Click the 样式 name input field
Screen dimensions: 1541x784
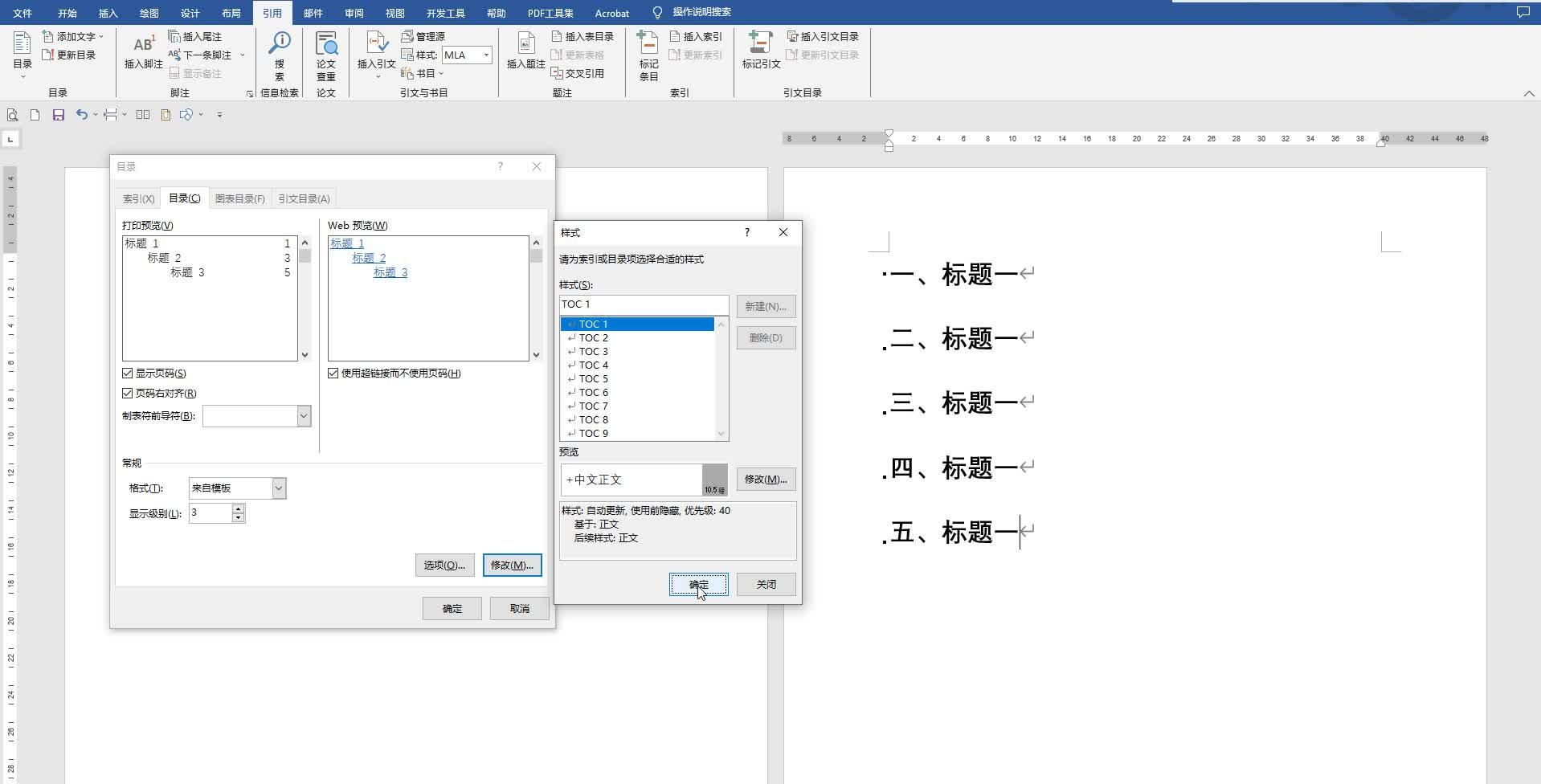644,304
